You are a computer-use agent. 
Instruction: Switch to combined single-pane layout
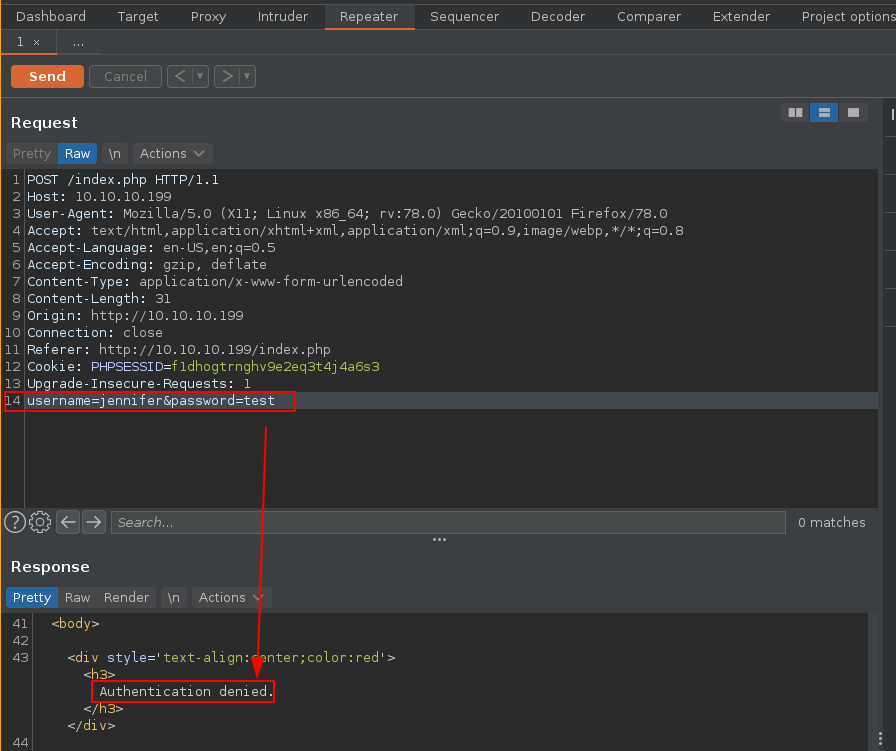pyautogui.click(x=852, y=113)
